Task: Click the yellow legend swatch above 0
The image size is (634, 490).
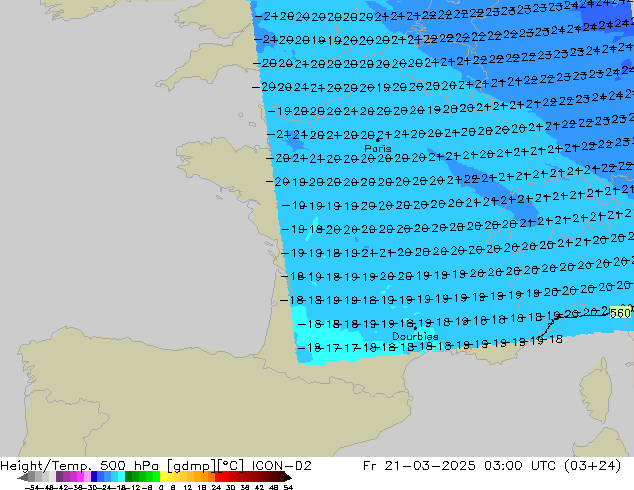Action: pos(163,477)
